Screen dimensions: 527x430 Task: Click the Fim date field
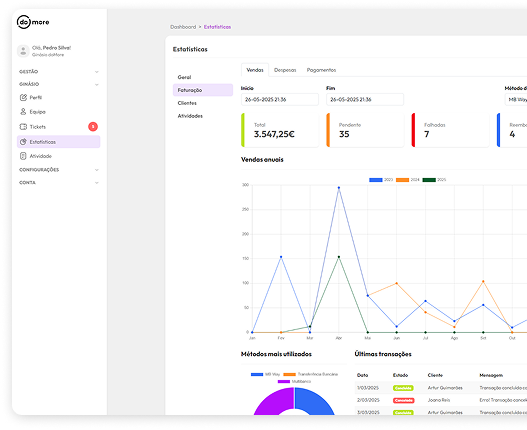pyautogui.click(x=365, y=100)
